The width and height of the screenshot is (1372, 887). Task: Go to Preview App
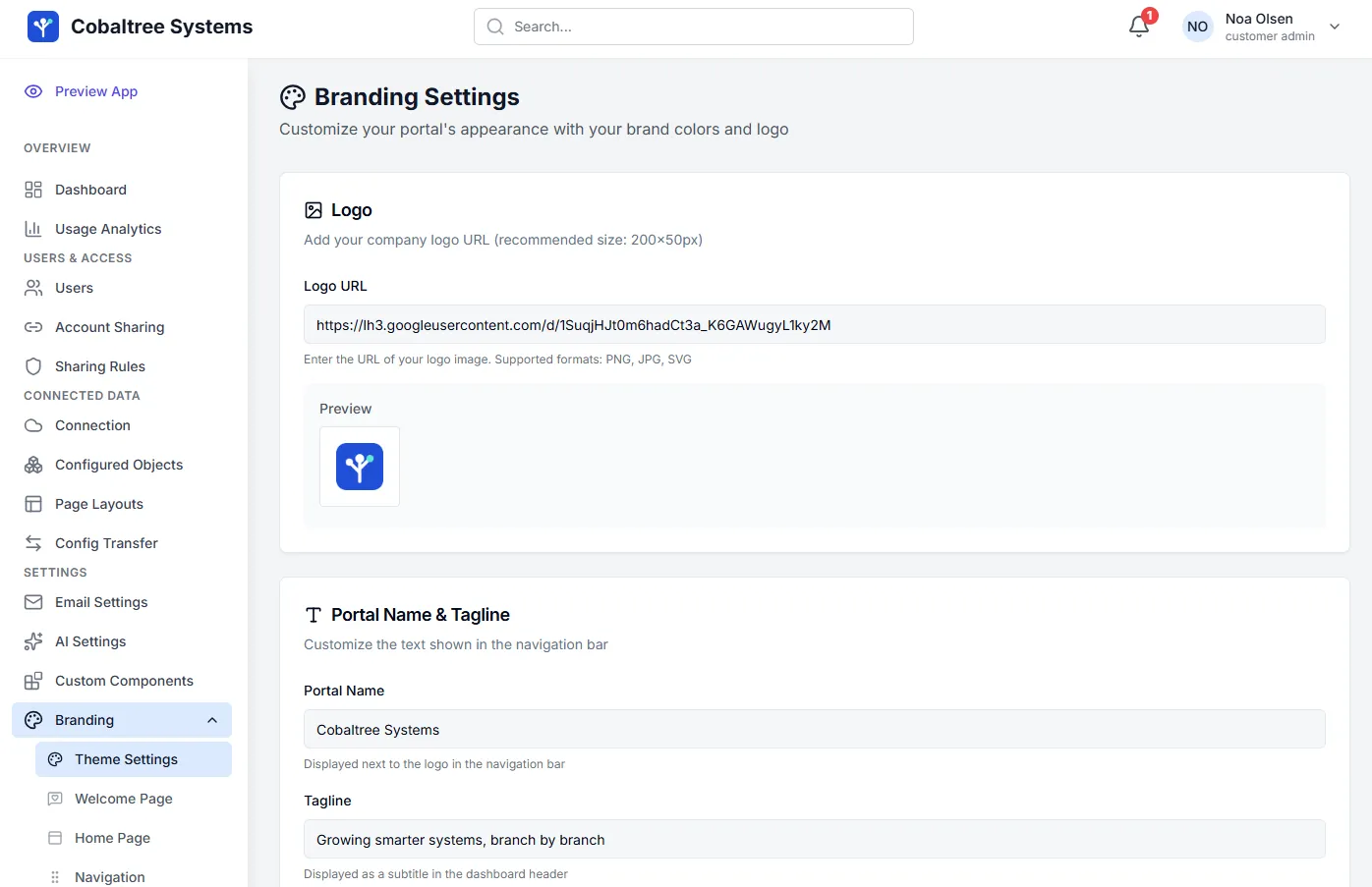[122, 91]
